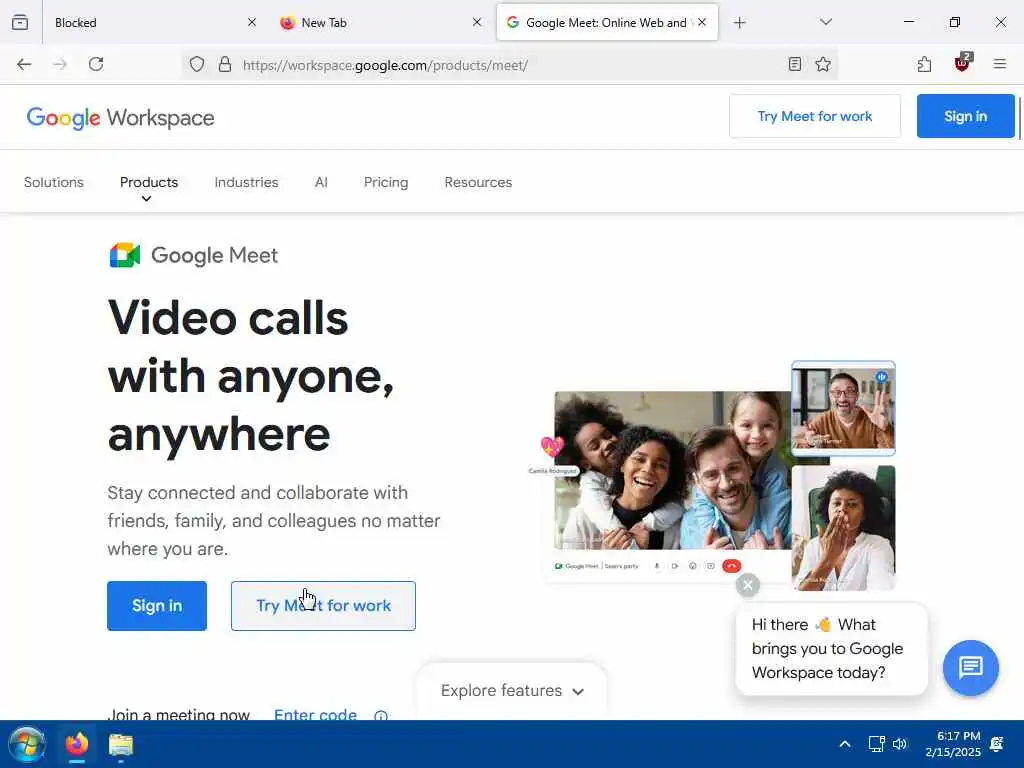Viewport: 1024px width, 768px height.
Task: Open the blue chat bubble button
Action: 970,667
